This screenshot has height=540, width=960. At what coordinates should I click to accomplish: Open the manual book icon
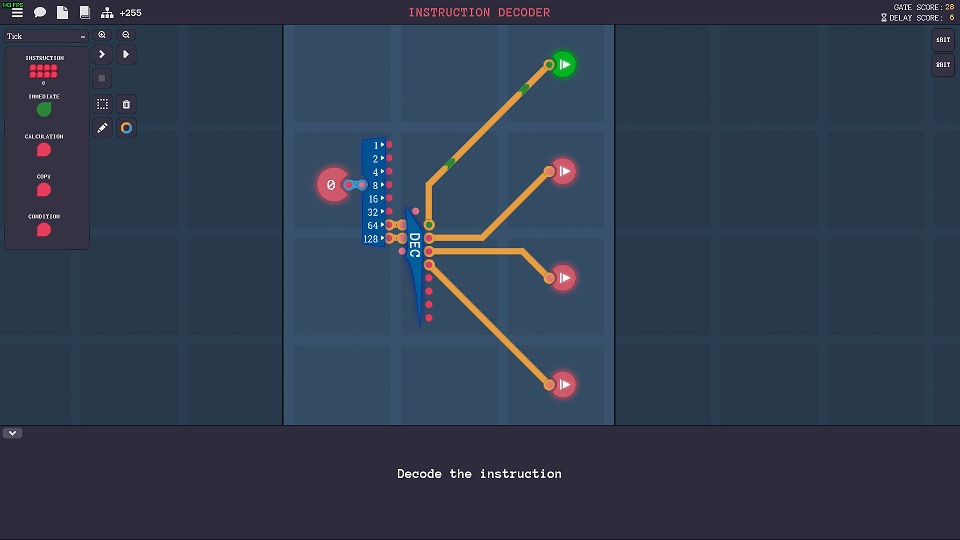[84, 13]
